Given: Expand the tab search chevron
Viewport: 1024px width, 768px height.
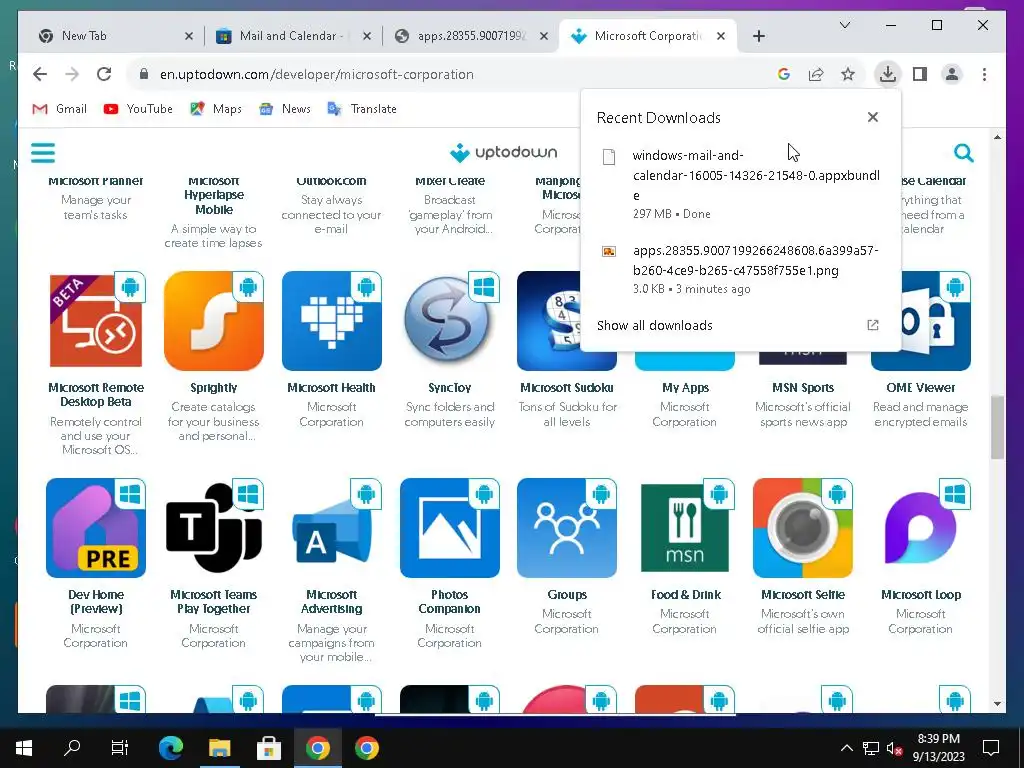Looking at the screenshot, I should [x=844, y=25].
